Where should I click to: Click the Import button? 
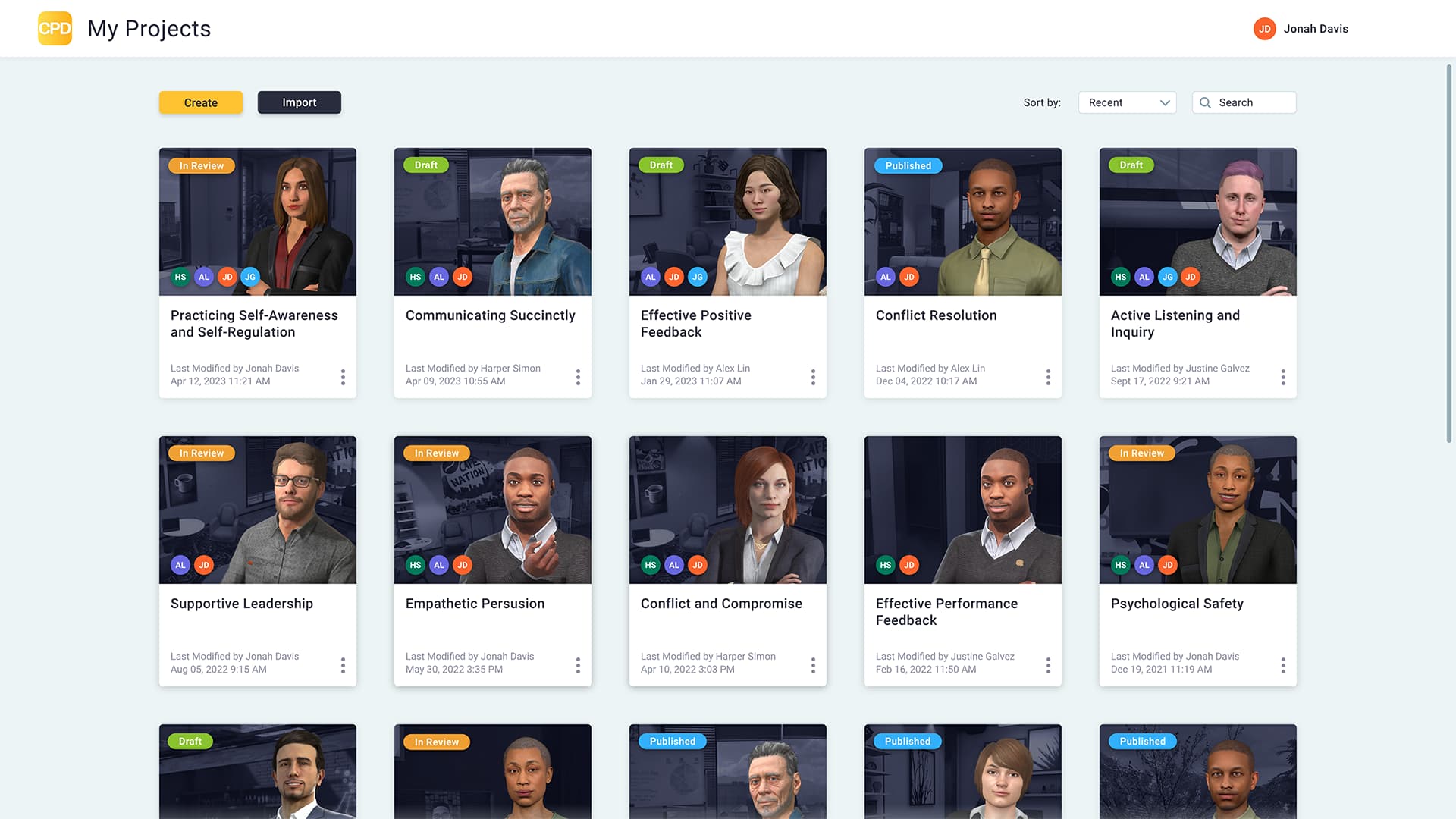point(300,102)
